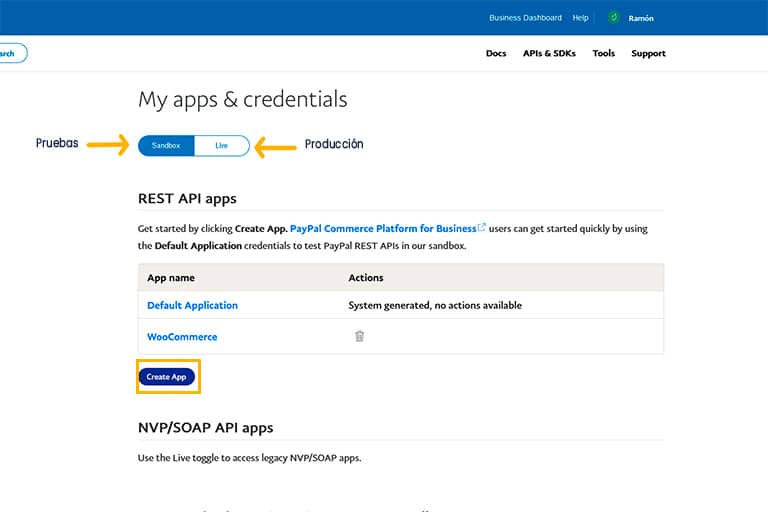Delete the WooCommerce app via trash icon
The width and height of the screenshot is (768, 512).
(360, 336)
